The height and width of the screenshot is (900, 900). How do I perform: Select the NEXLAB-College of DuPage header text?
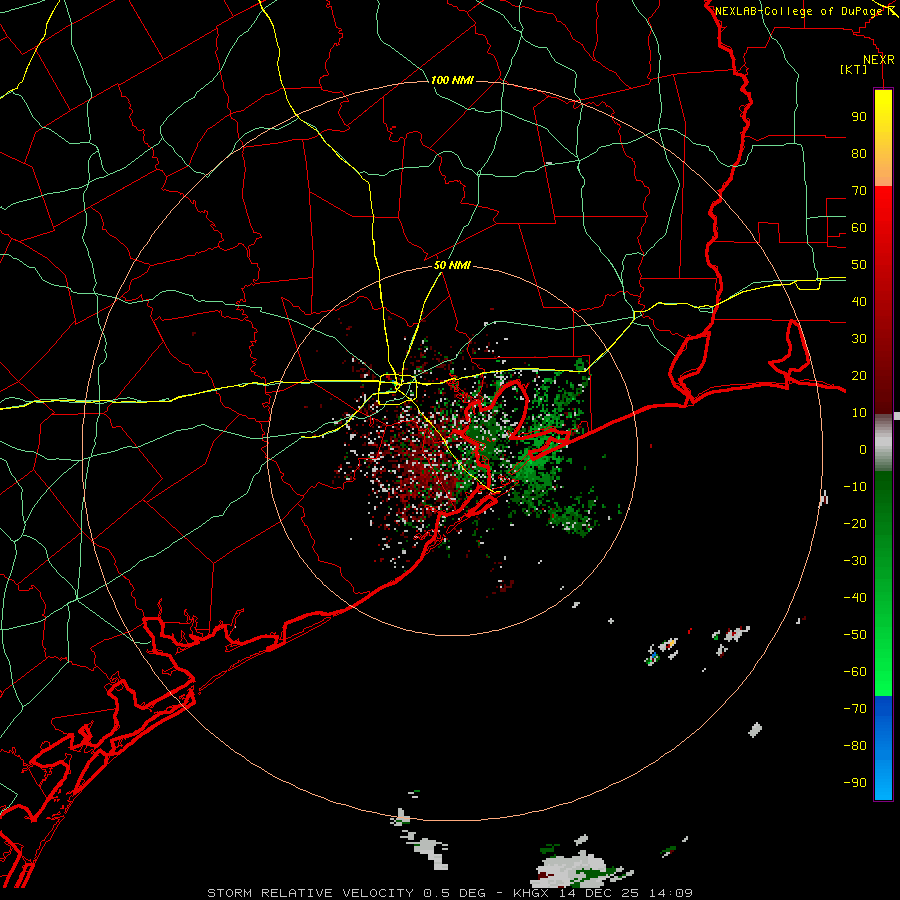(x=799, y=11)
